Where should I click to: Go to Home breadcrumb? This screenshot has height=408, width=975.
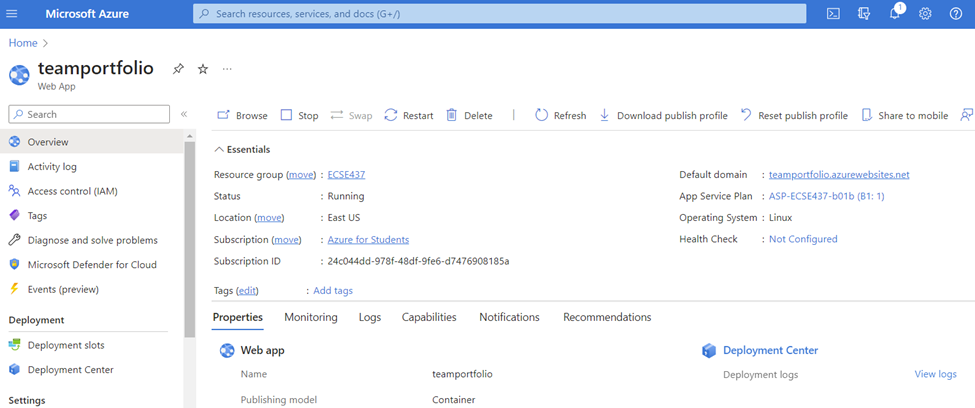[x=22, y=43]
